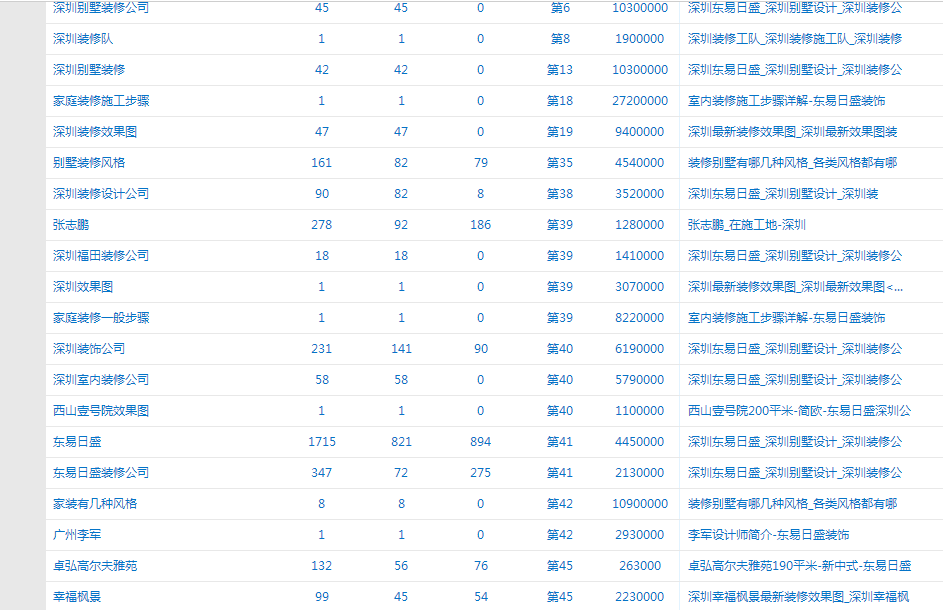This screenshot has width=943, height=610.
Task: Select index value 278 for 张志鹏
Action: pos(322,225)
